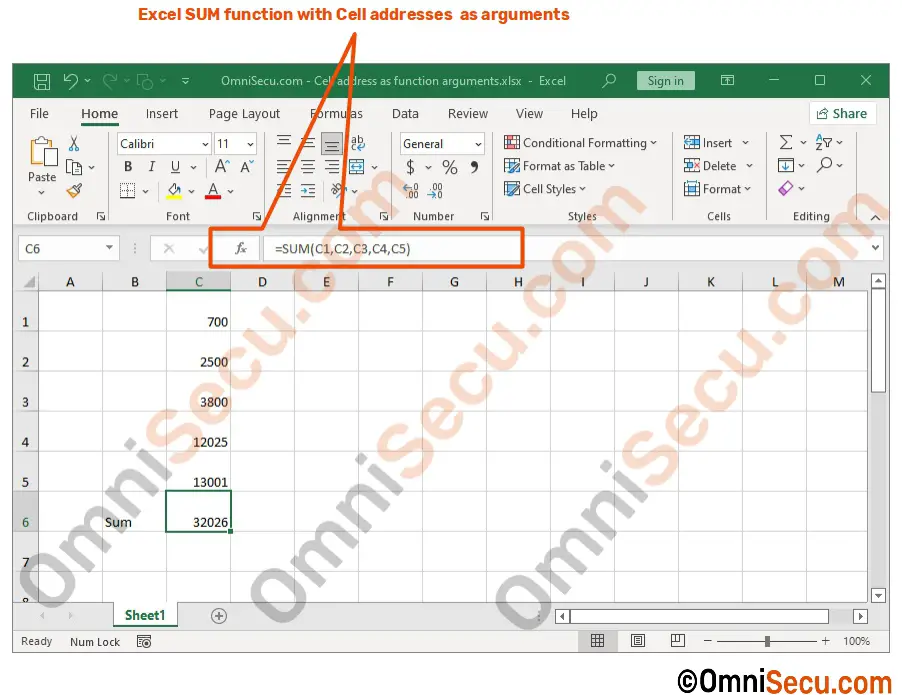The width and height of the screenshot is (902, 695).
Task: Toggle Bold formatting
Action: 128,167
